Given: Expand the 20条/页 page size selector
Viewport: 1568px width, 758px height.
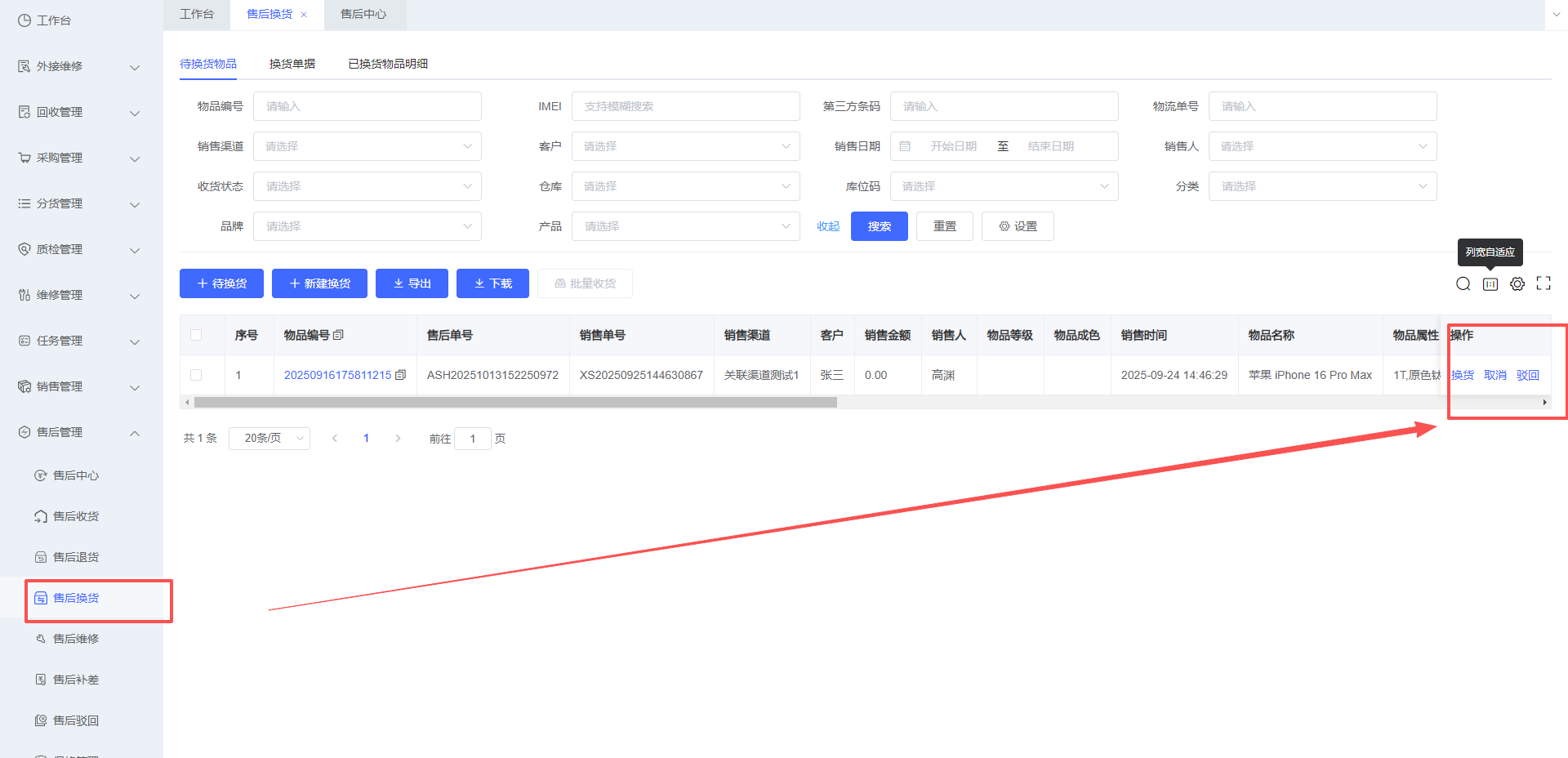Looking at the screenshot, I should pos(269,439).
